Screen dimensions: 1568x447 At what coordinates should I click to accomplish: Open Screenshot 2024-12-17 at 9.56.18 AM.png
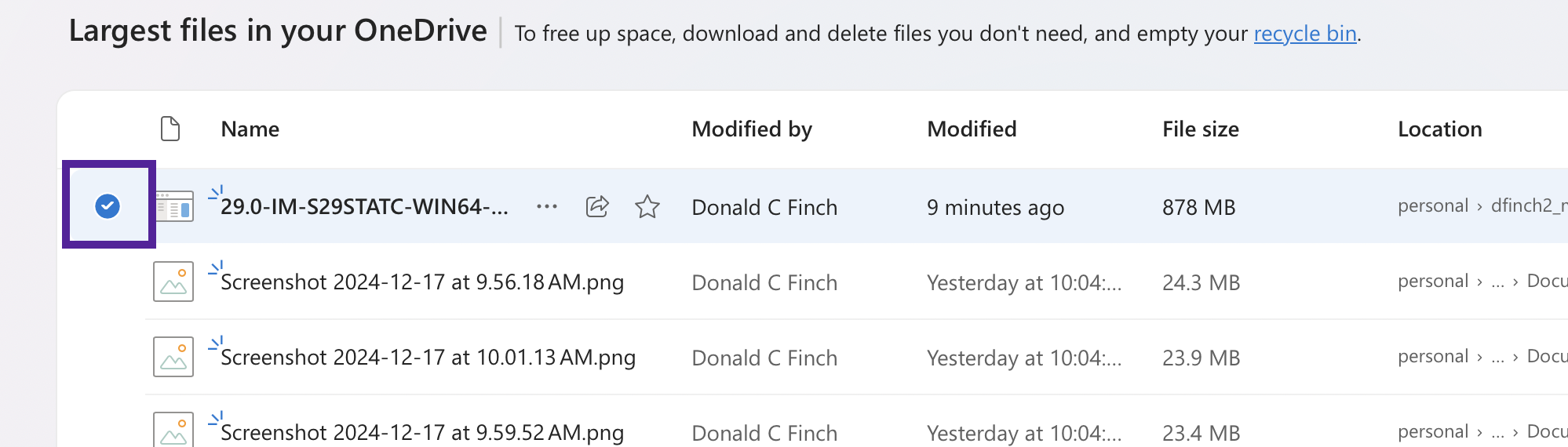(422, 282)
